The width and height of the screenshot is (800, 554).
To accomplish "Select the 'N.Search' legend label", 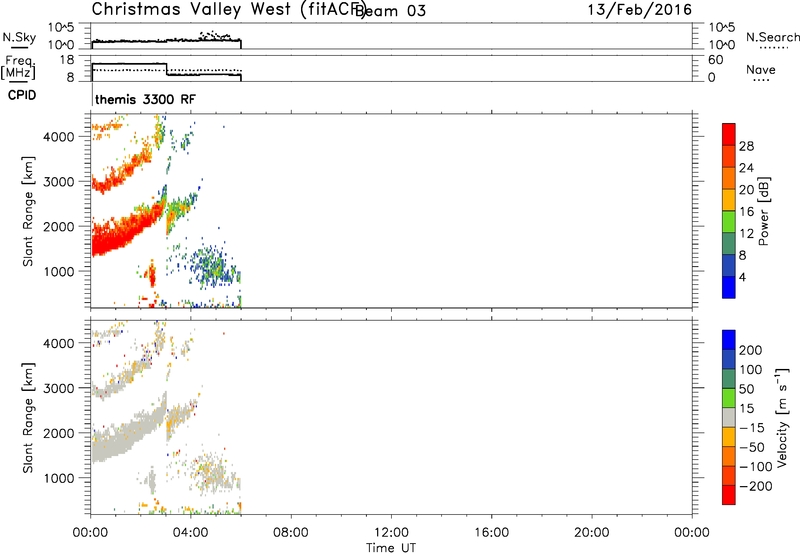I will [x=772, y=37].
